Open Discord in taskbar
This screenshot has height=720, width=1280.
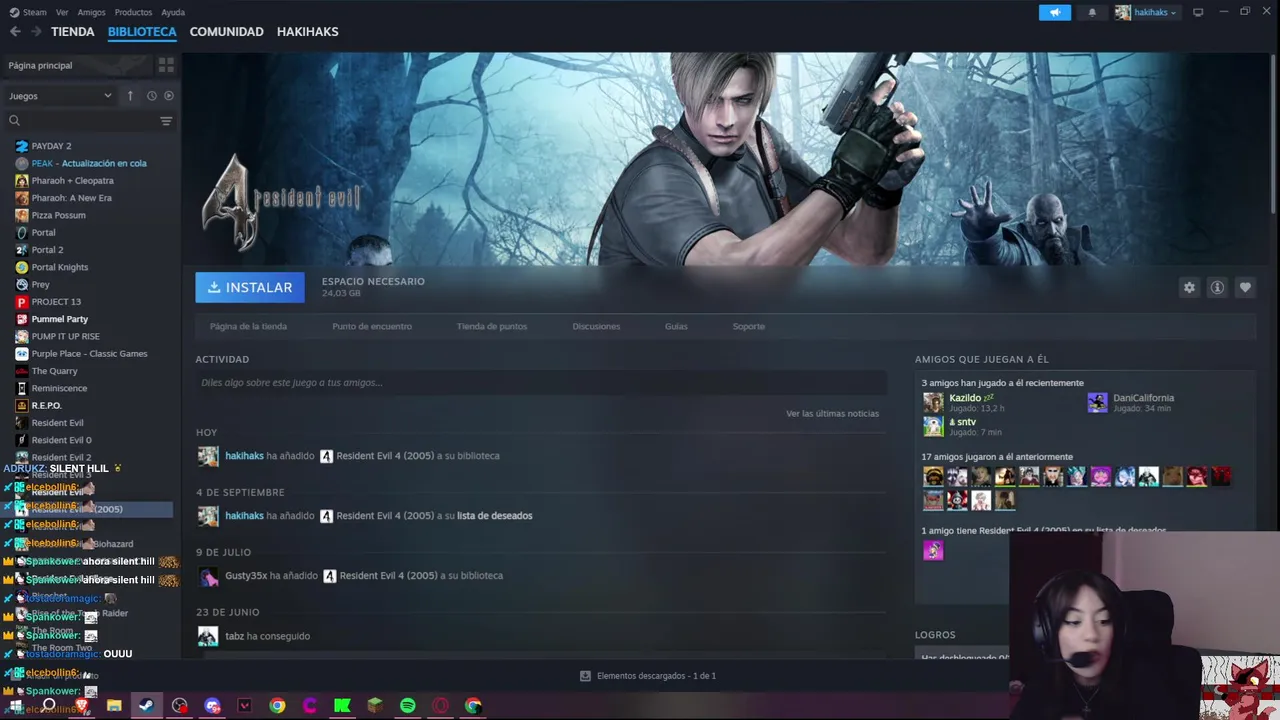tap(212, 706)
